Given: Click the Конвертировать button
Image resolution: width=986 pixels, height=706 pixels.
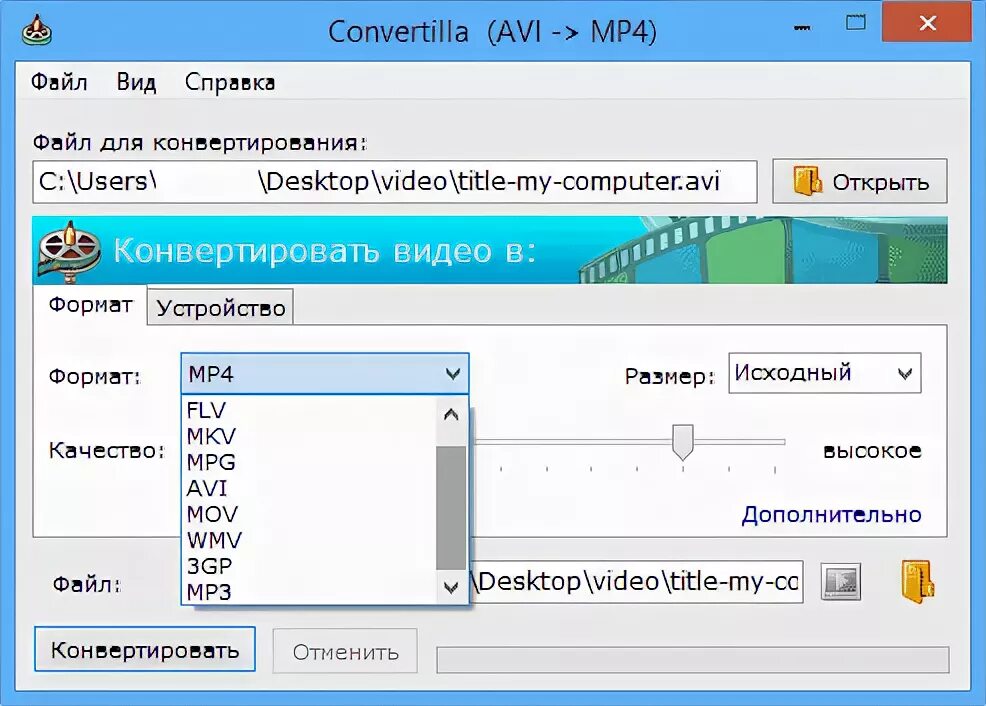Looking at the screenshot, I should 145,649.
